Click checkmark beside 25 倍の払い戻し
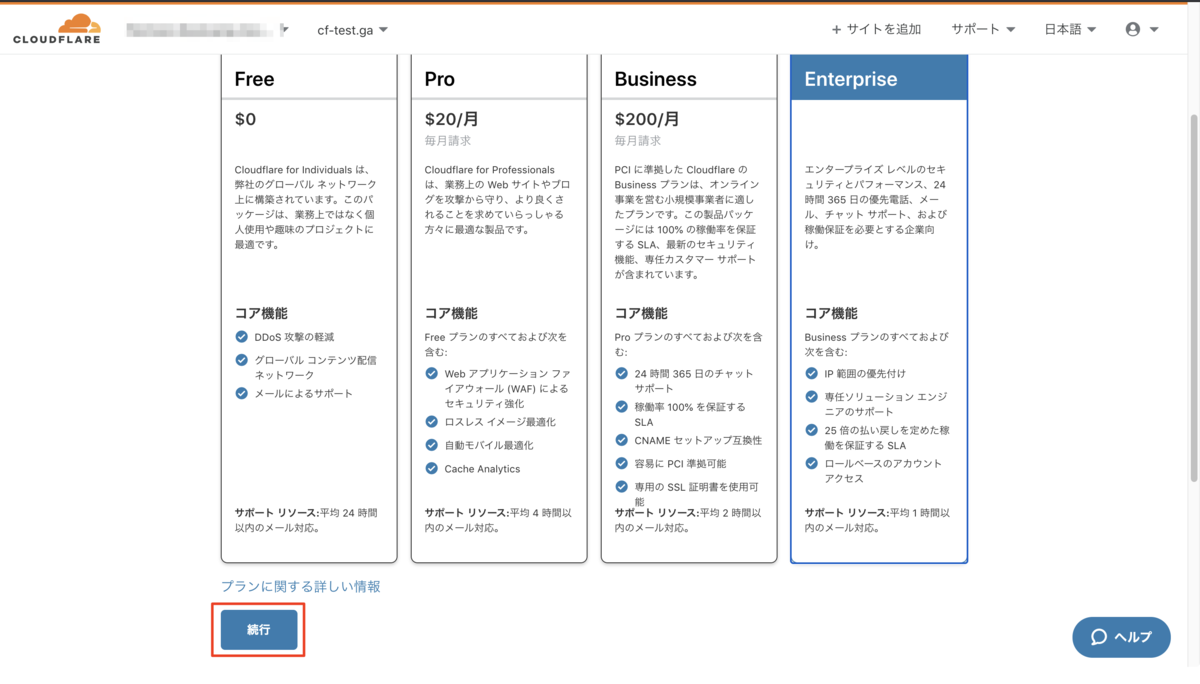The width and height of the screenshot is (1200, 684). tap(811, 430)
